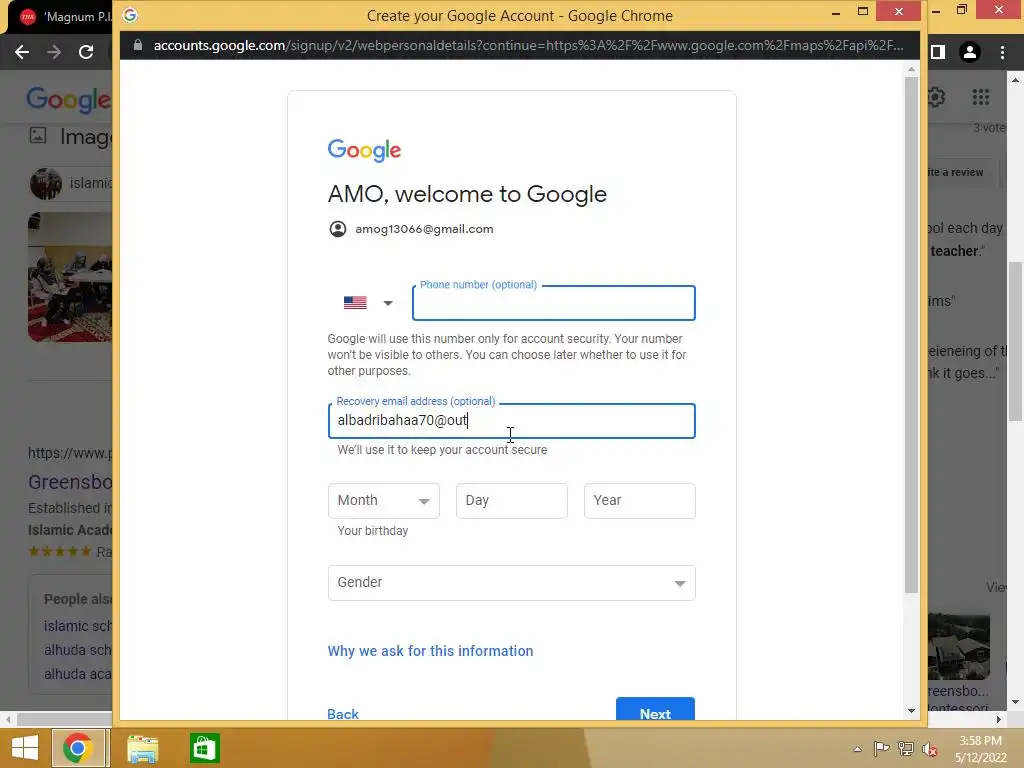
Task: Click scroll-up arrow of popup scrollbar
Action: coord(912,69)
